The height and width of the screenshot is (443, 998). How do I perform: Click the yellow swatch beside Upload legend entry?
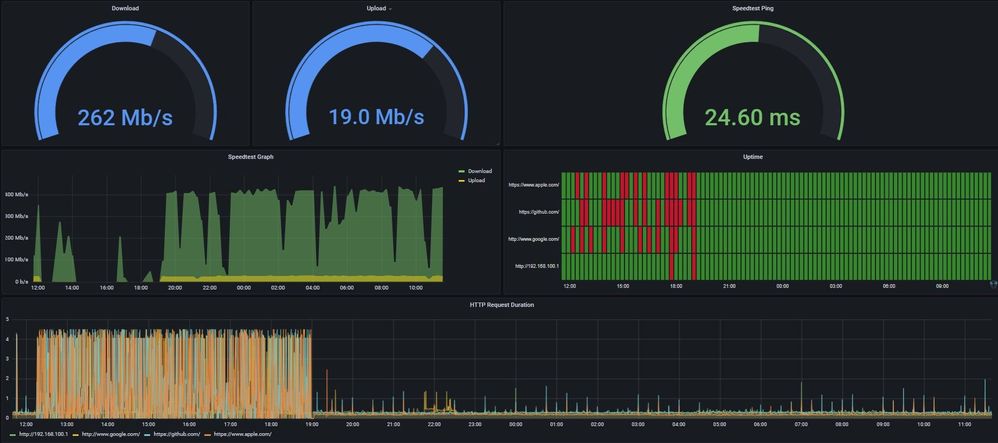point(461,180)
